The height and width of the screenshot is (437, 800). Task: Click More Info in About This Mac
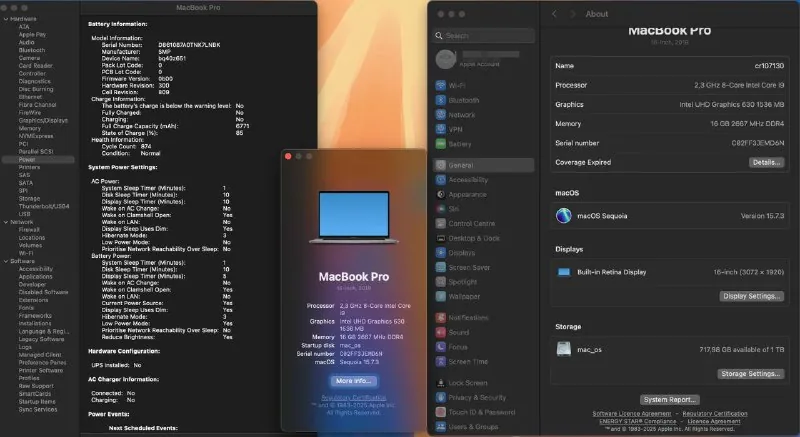pyautogui.click(x=354, y=381)
